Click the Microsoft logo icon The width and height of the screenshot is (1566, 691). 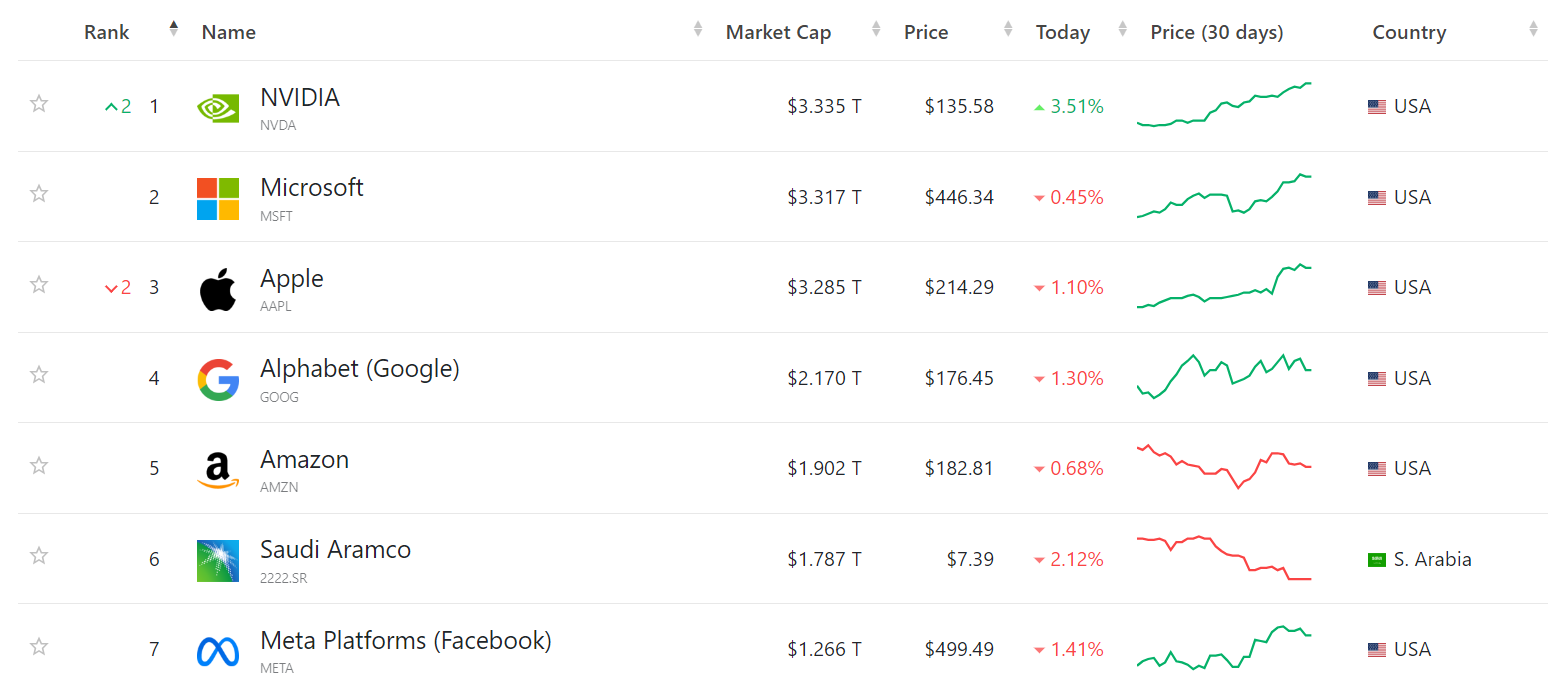coord(218,198)
